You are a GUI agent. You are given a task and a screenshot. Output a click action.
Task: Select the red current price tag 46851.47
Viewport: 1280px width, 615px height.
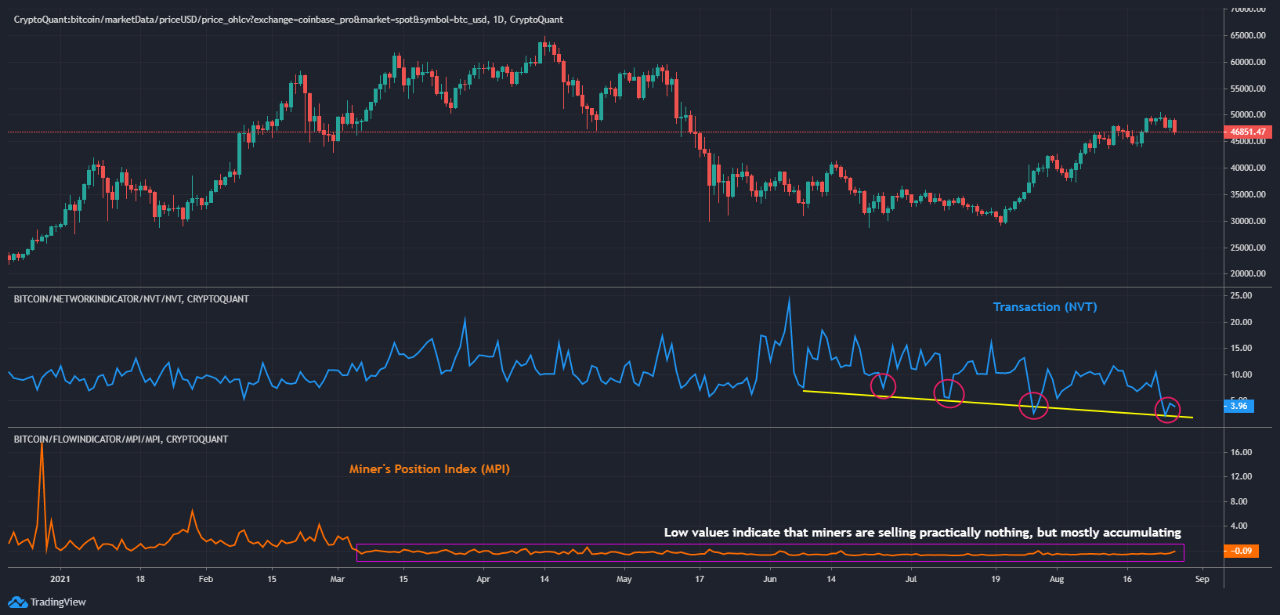[1247, 131]
